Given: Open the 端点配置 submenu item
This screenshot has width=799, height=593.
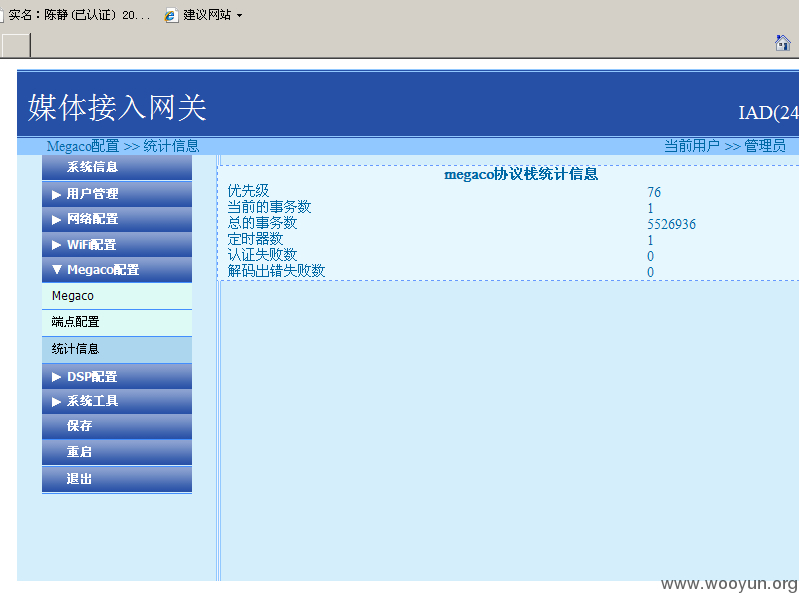Looking at the screenshot, I should 117,322.
